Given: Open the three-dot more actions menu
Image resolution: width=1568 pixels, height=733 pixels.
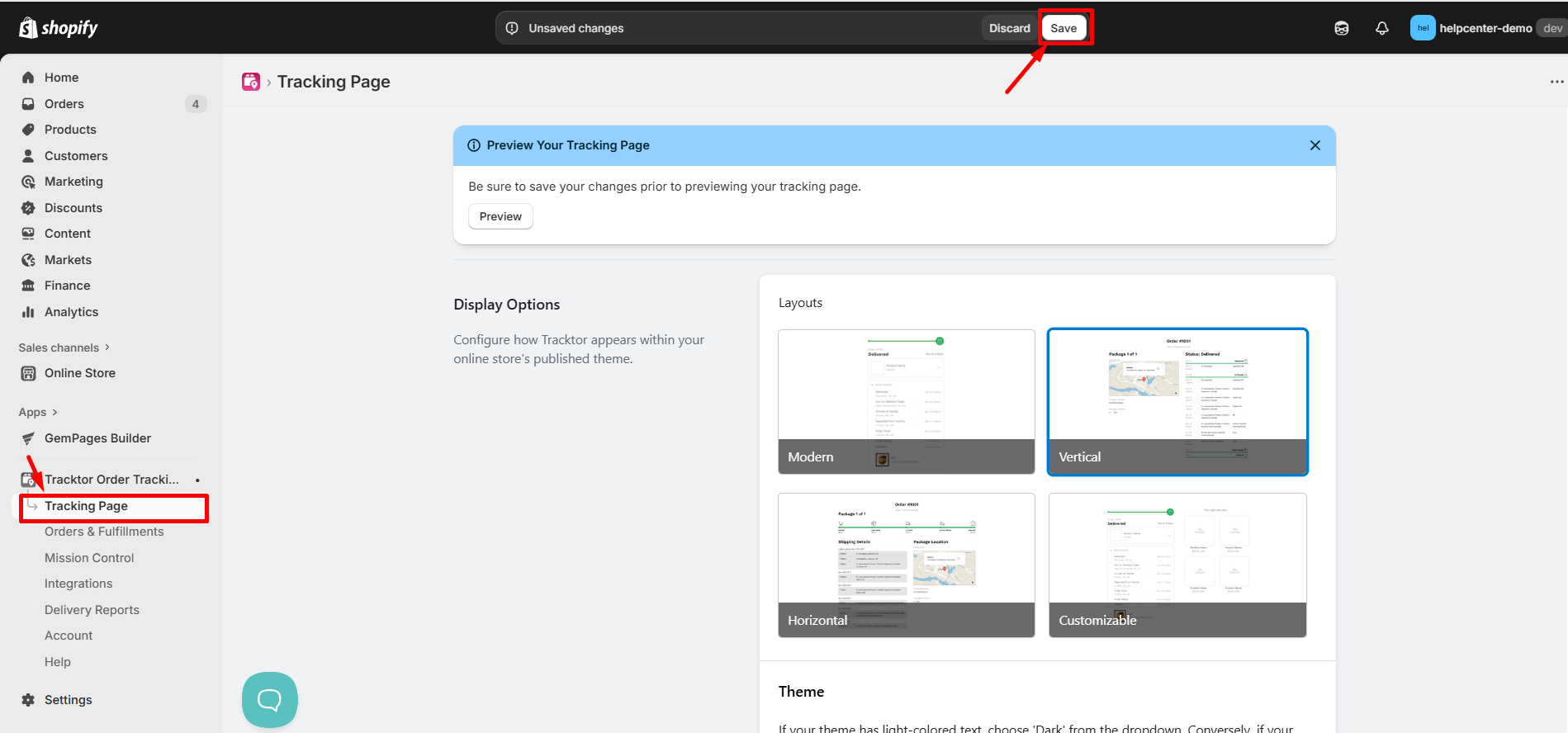Looking at the screenshot, I should click(x=1556, y=82).
